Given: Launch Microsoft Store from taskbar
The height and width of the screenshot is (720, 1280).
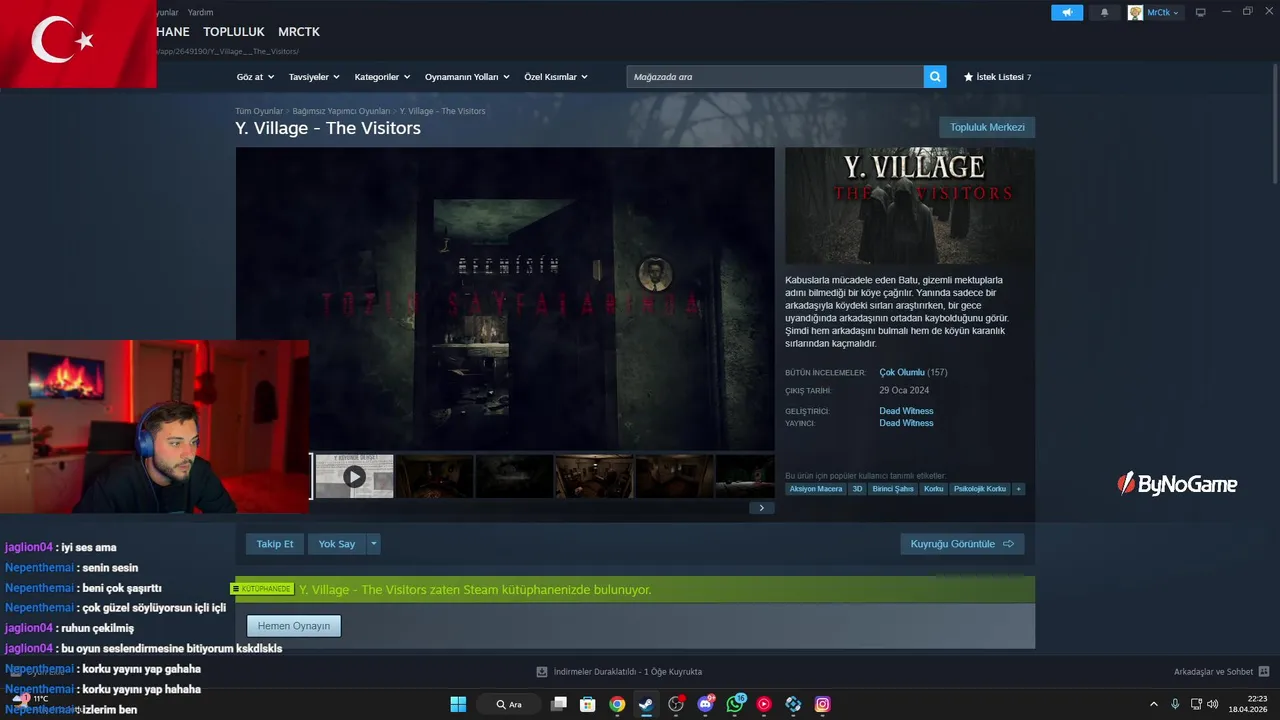Looking at the screenshot, I should pyautogui.click(x=588, y=704).
